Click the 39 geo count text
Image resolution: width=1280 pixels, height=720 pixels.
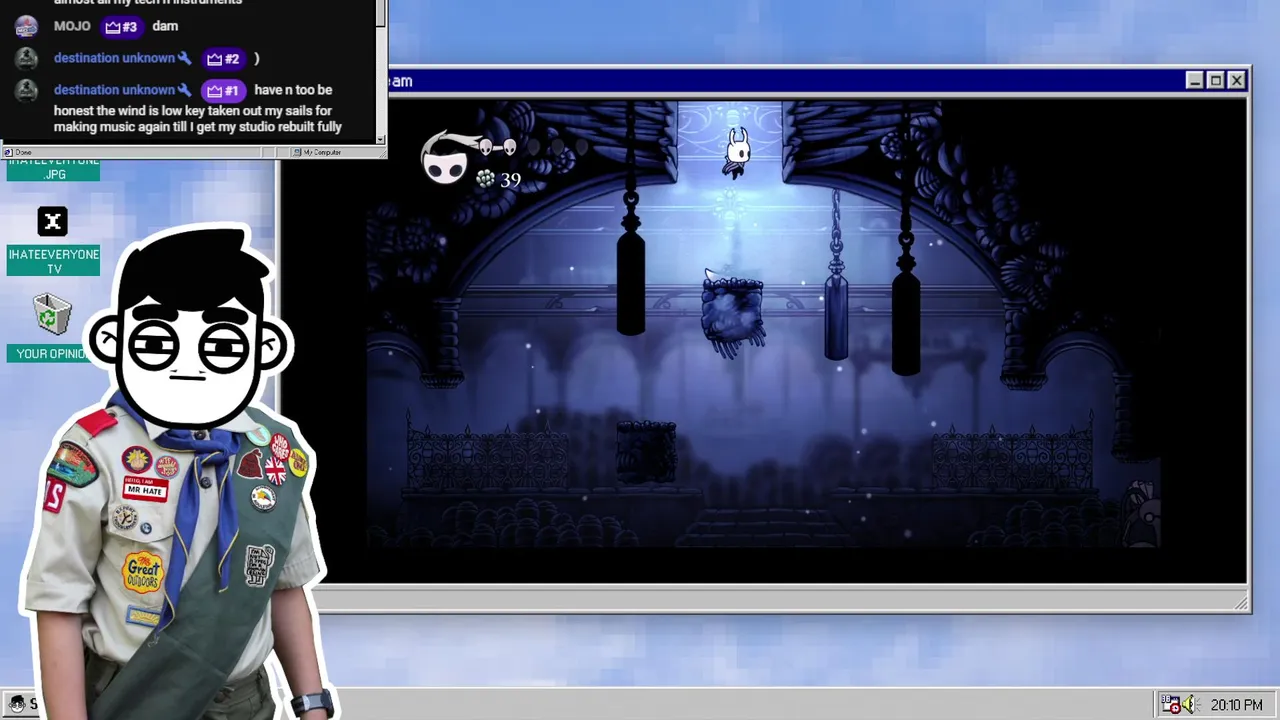pos(510,180)
